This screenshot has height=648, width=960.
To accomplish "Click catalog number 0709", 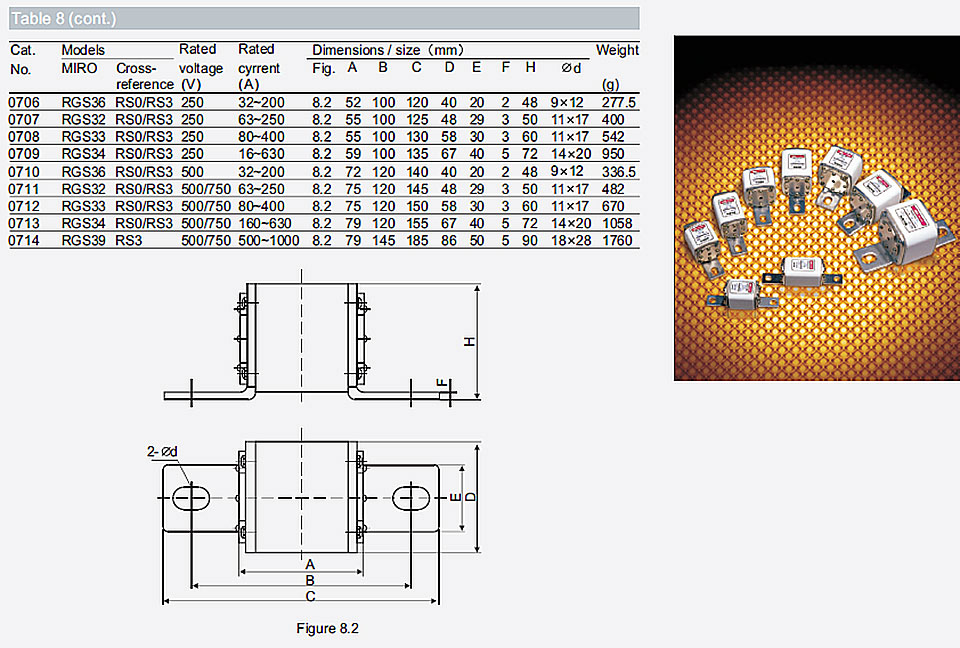I will [x=24, y=154].
